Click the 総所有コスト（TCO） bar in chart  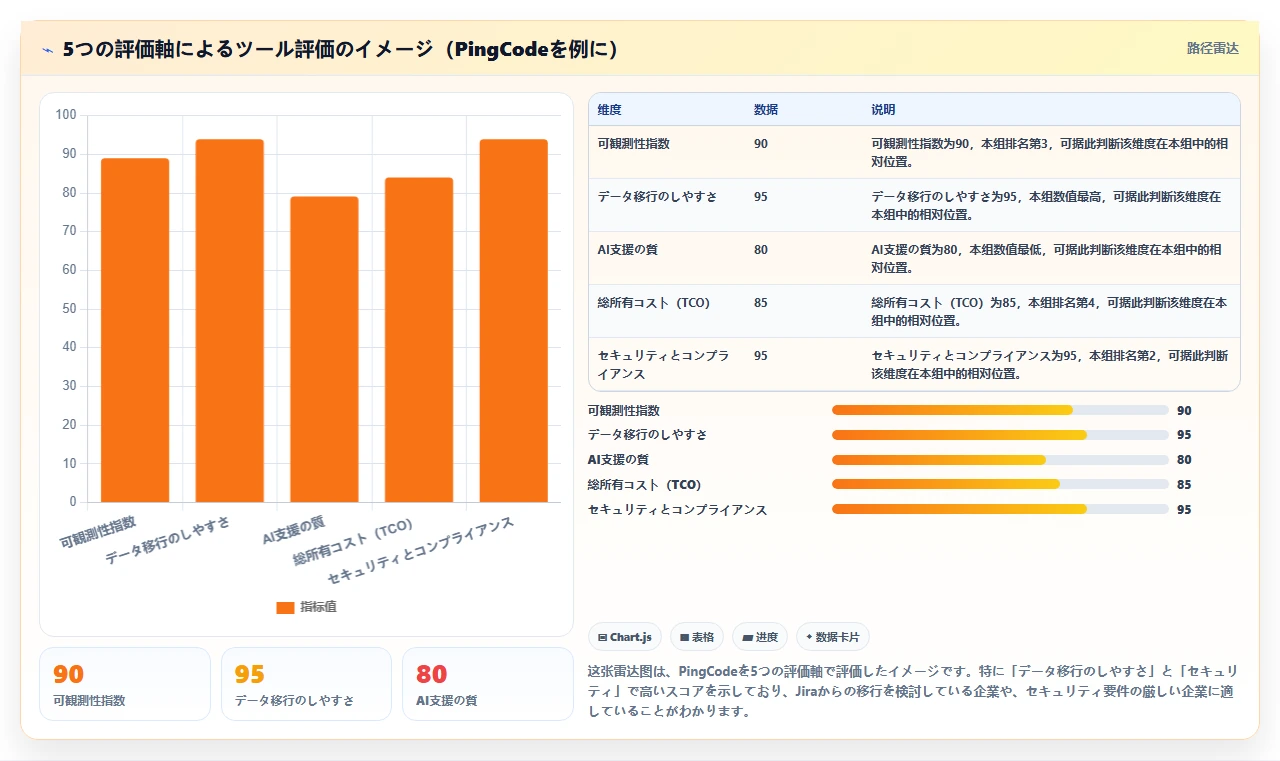[419, 340]
